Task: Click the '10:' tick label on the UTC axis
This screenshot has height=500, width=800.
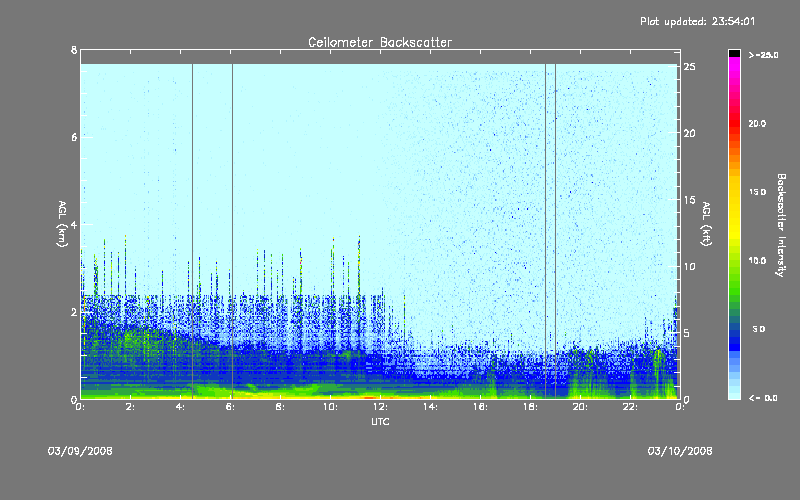Action: coord(330,407)
